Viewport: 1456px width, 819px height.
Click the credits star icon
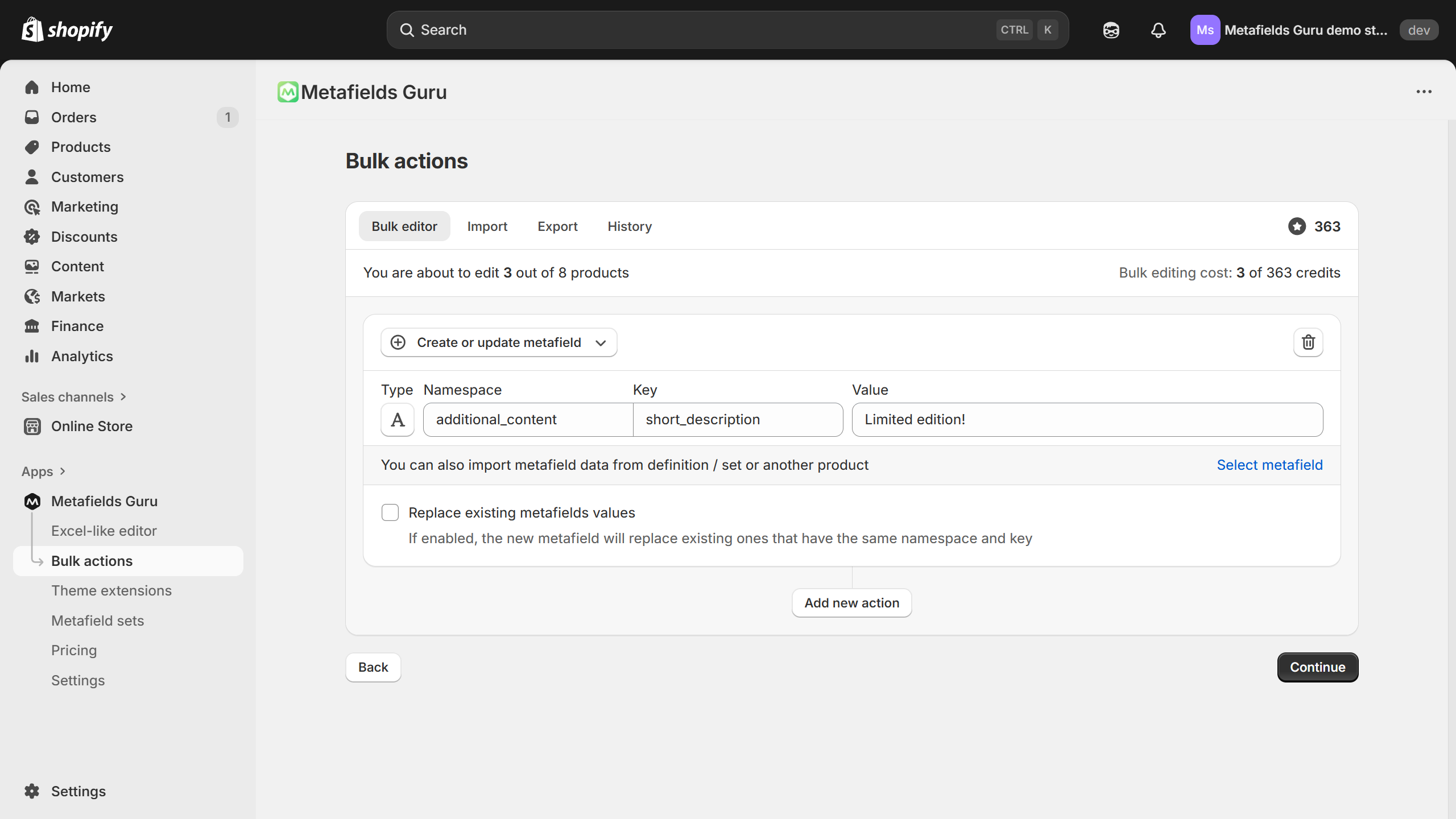1297,226
